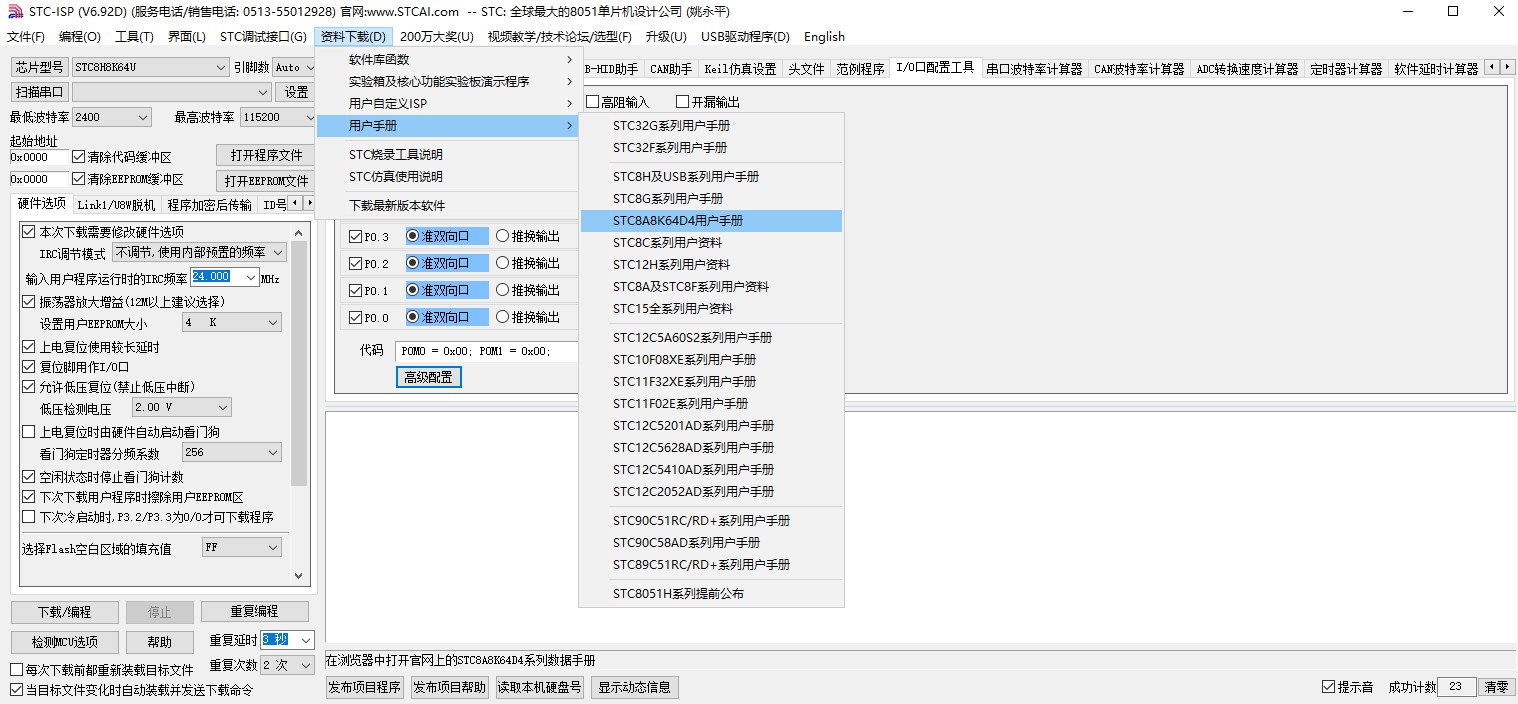Open STC32G系列用户手册 entry
Screen dimensions: 1518x704
point(711,126)
